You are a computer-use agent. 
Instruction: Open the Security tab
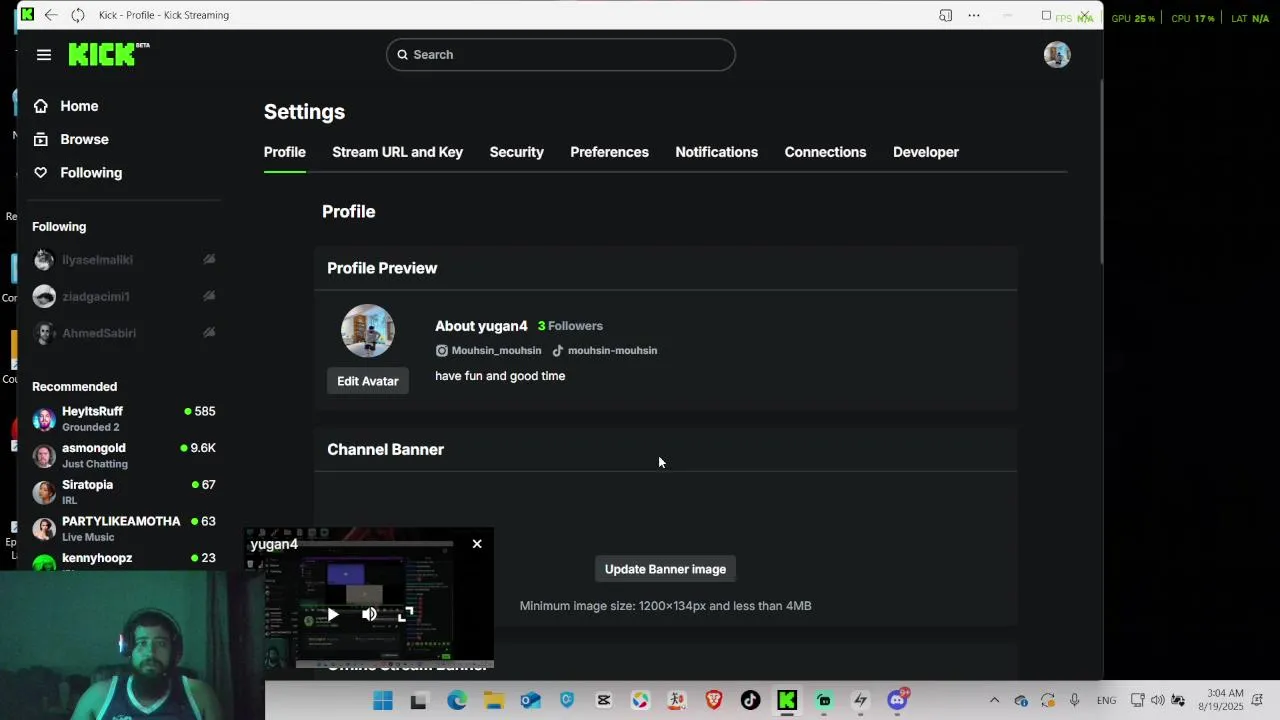[x=517, y=152]
